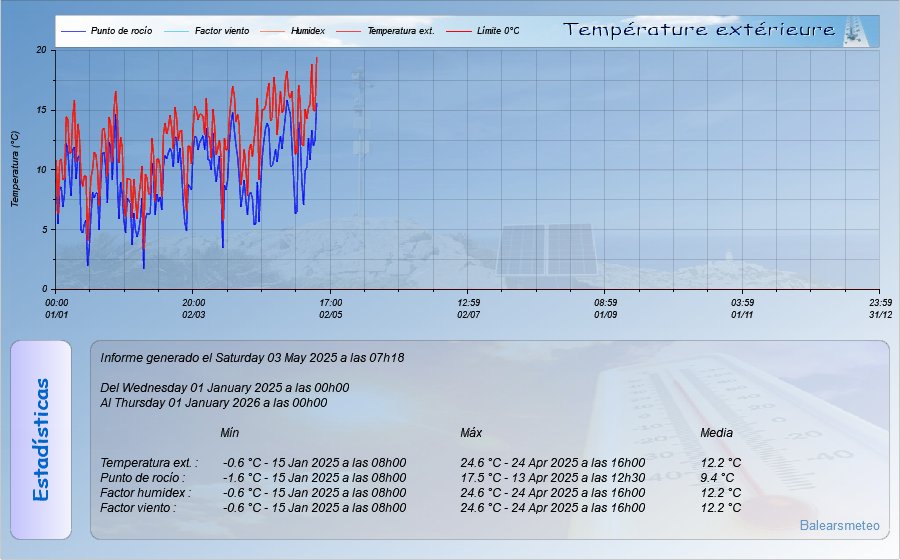The width and height of the screenshot is (900, 560).
Task: Click the Temperatura ext. row label in statistics
Action: [x=149, y=462]
